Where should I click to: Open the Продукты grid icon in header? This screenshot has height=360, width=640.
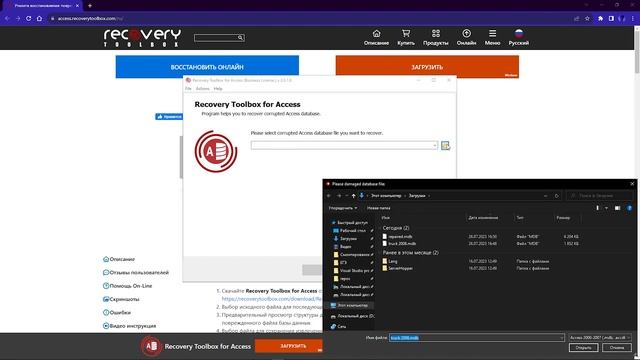[x=436, y=33]
